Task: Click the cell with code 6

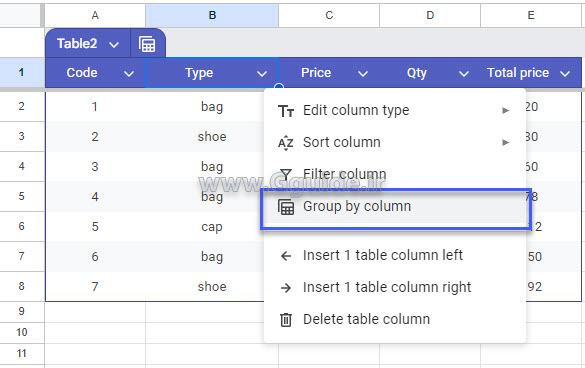Action: pyautogui.click(x=95, y=257)
